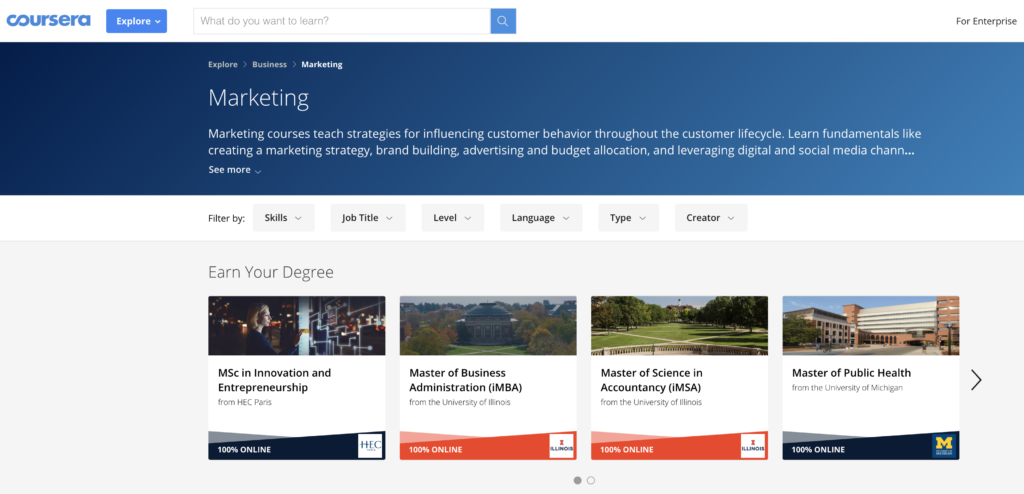
Task: Click the University of Michigan logo badge
Action: tap(944, 446)
